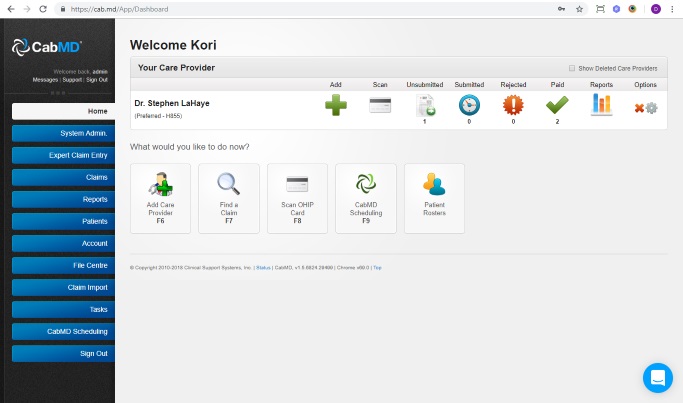Click the Status link in footer
This screenshot has width=683, height=403.
pyautogui.click(x=264, y=267)
